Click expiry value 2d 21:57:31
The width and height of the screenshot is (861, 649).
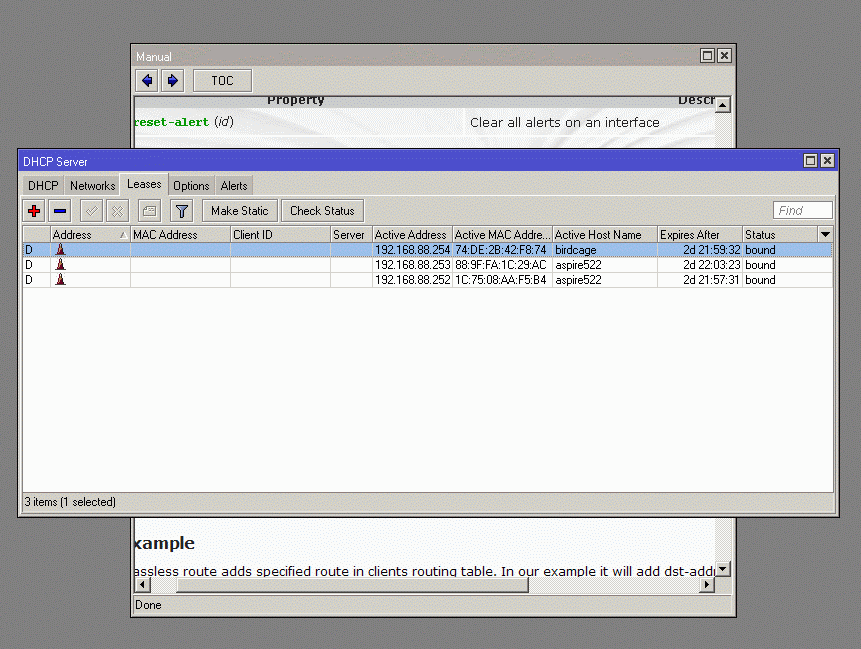click(x=712, y=279)
